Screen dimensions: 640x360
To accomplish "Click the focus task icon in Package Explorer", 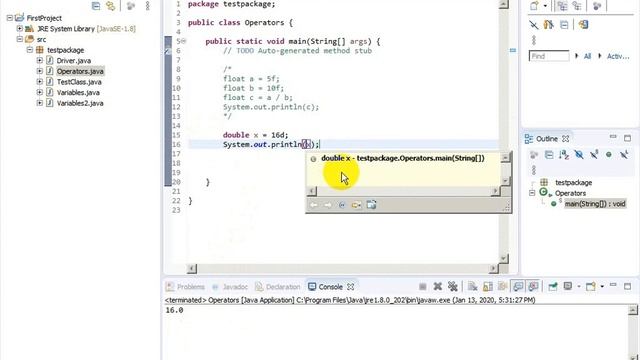I will click(131, 6).
